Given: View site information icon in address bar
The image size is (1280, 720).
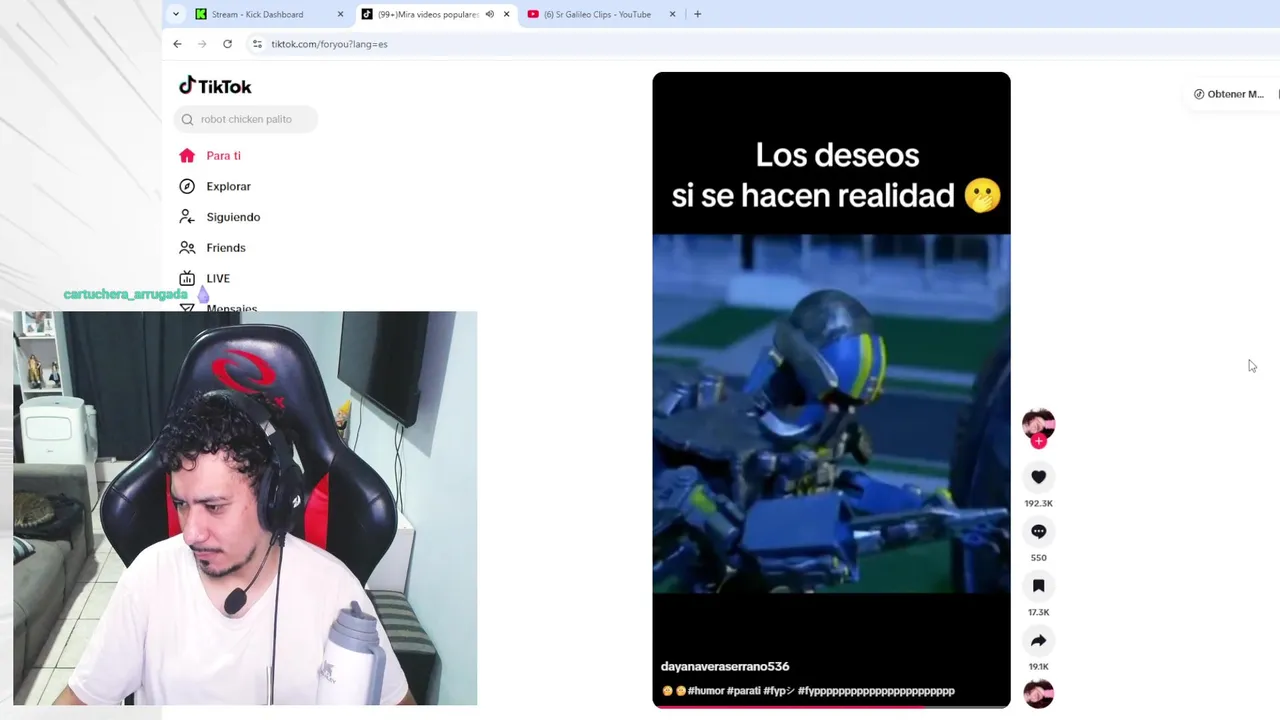Looking at the screenshot, I should coord(257,44).
